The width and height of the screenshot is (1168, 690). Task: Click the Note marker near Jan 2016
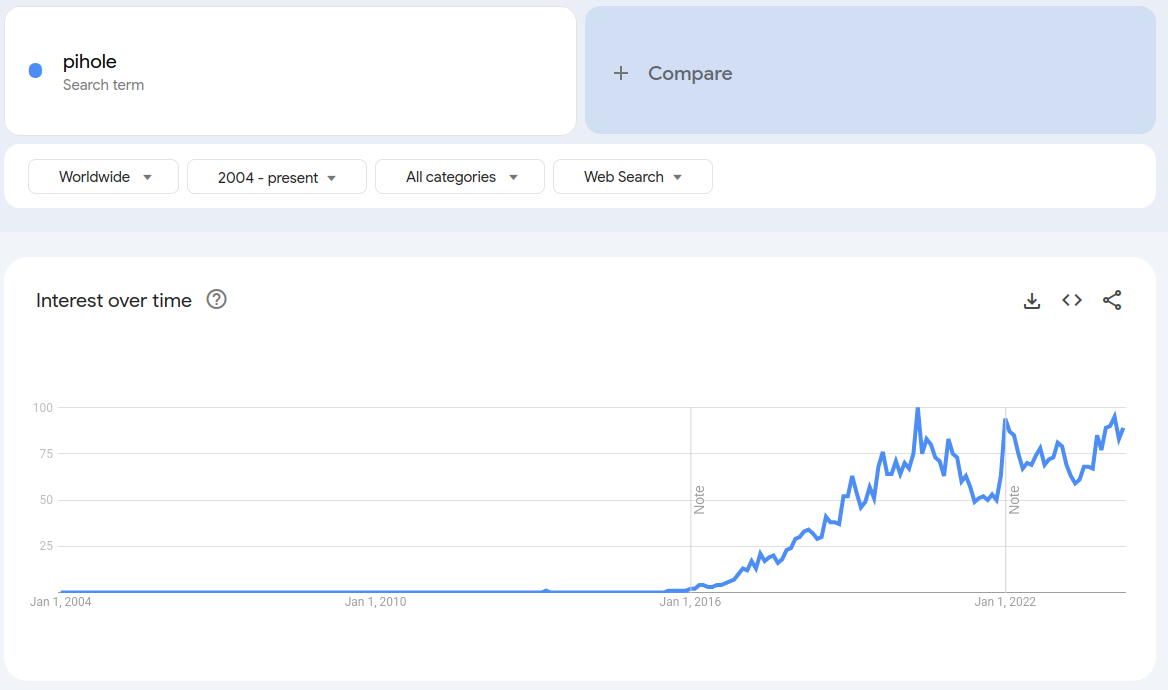pyautogui.click(x=699, y=499)
